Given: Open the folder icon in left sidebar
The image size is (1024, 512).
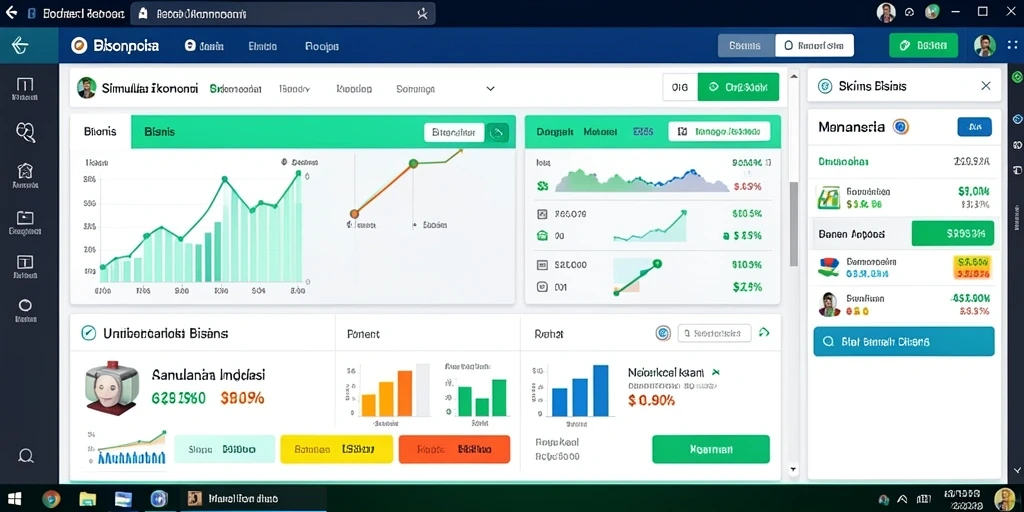Looking at the screenshot, I should click(x=25, y=217).
